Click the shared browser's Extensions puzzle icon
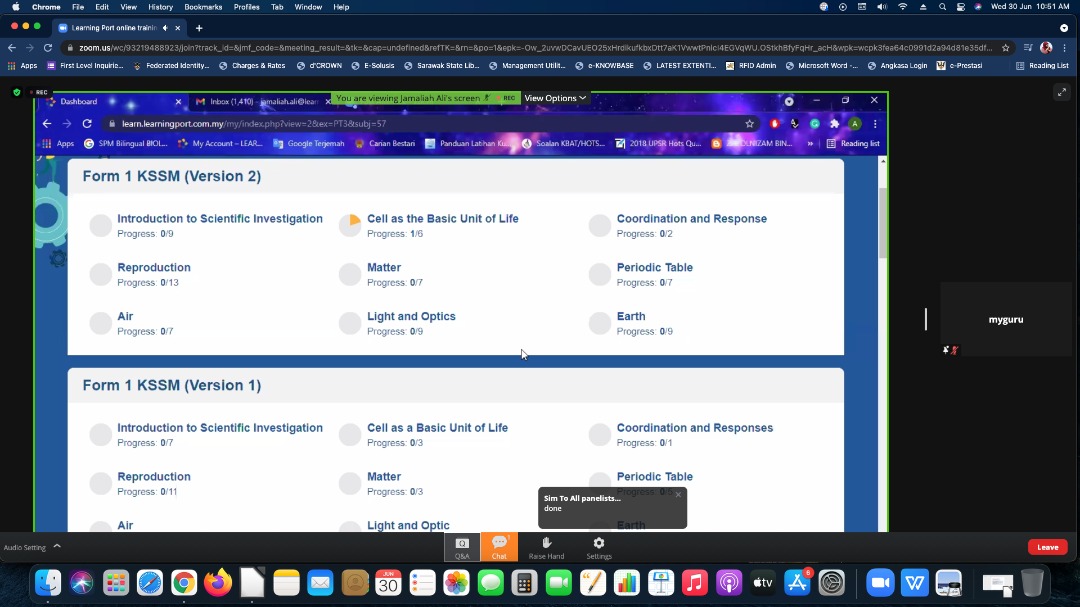 click(x=835, y=124)
